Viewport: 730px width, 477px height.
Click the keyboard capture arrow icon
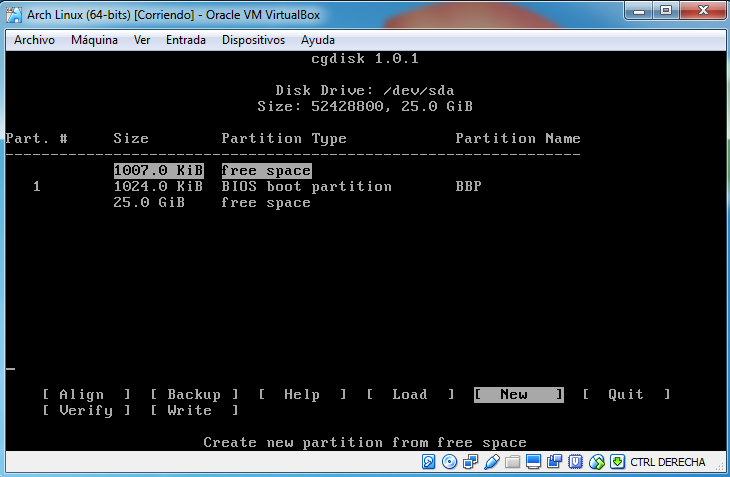(618, 462)
